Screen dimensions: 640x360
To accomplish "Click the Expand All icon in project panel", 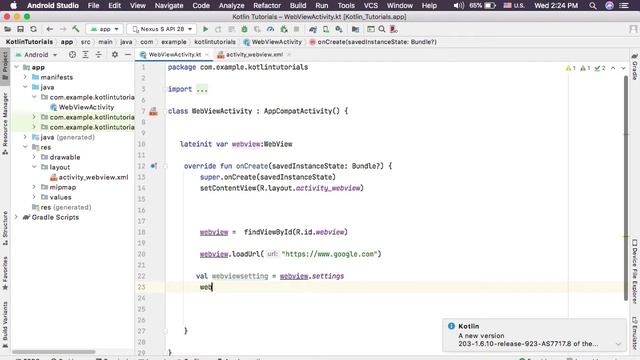I will pos(85,54).
